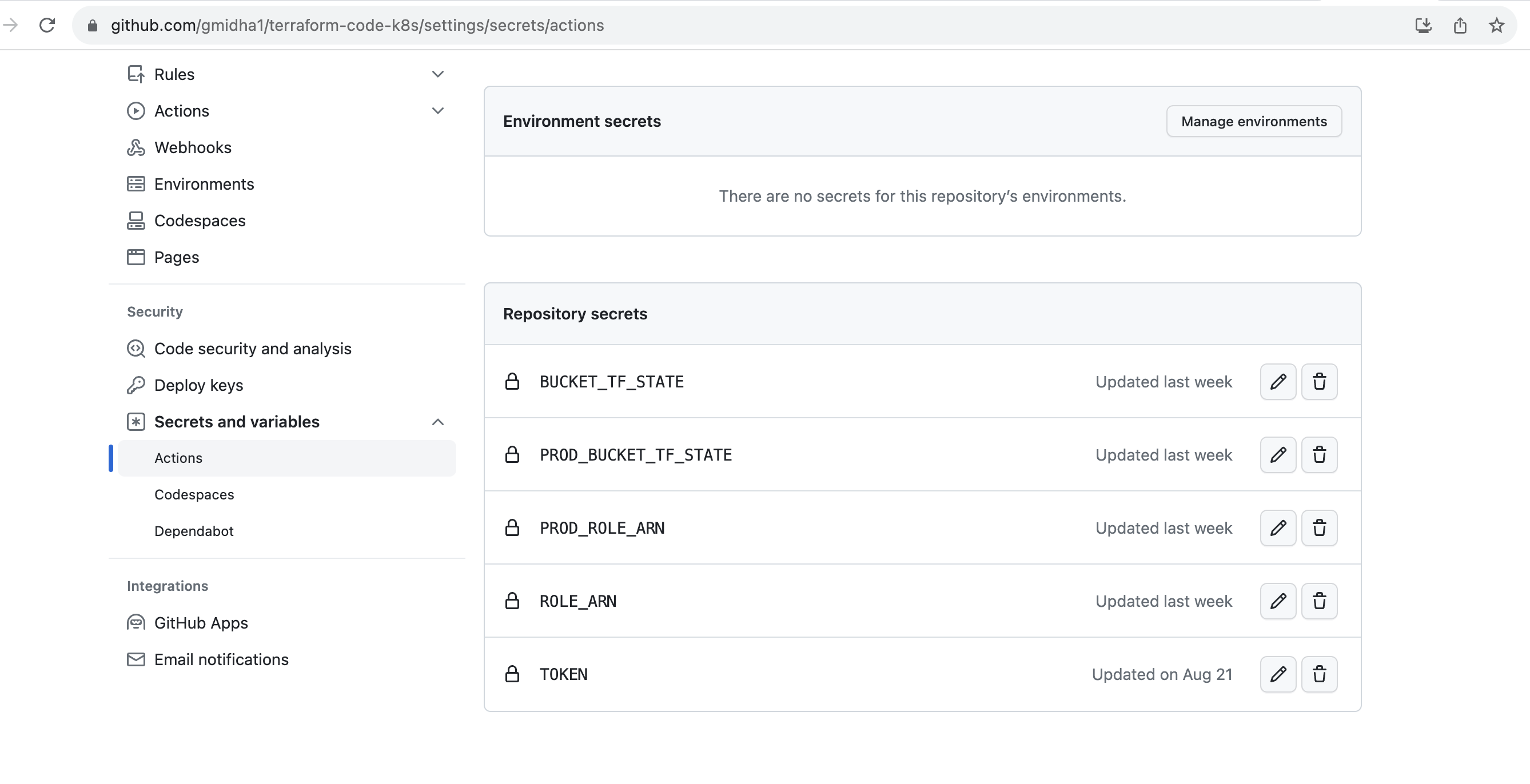
Task: Click the TOKEN secret name
Action: (x=563, y=674)
